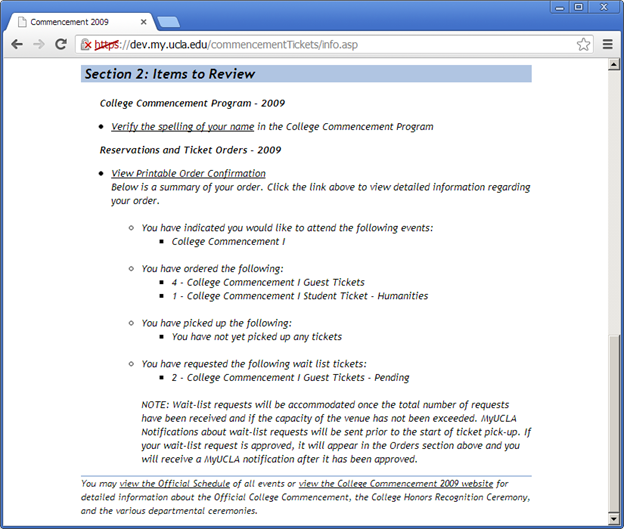This screenshot has height=529, width=624.
Task: Visit the College Commencement 2009 website link
Action: coord(395,484)
